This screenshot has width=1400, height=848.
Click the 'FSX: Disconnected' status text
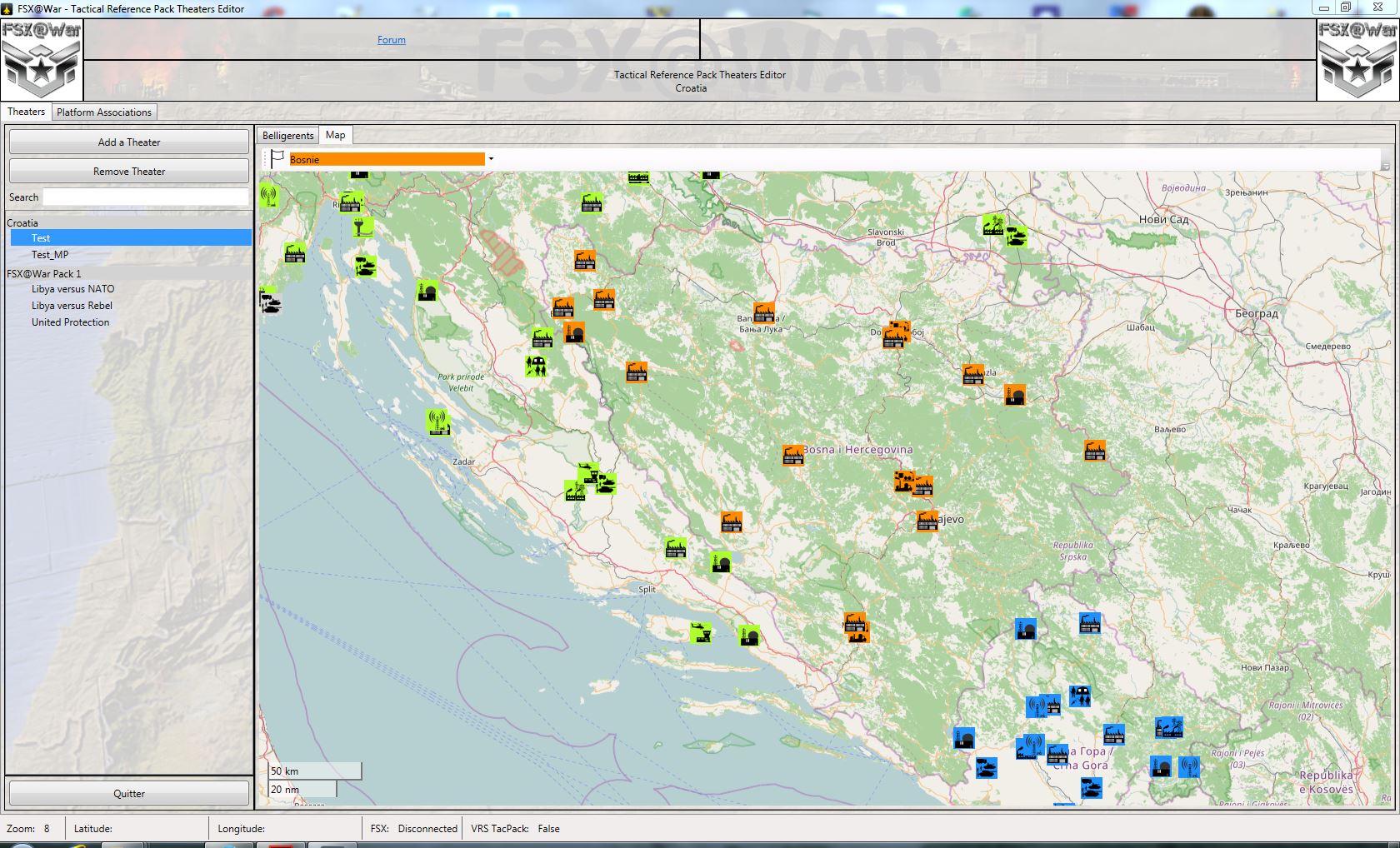pos(414,829)
